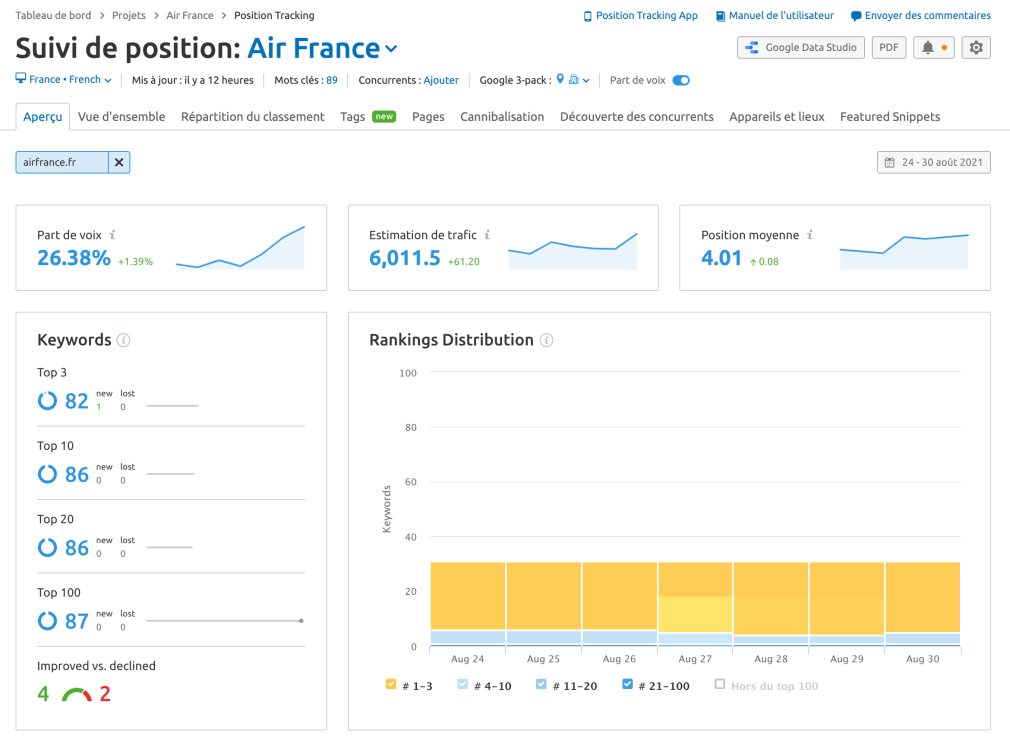
Task: Open project settings gear icon
Action: 976,48
